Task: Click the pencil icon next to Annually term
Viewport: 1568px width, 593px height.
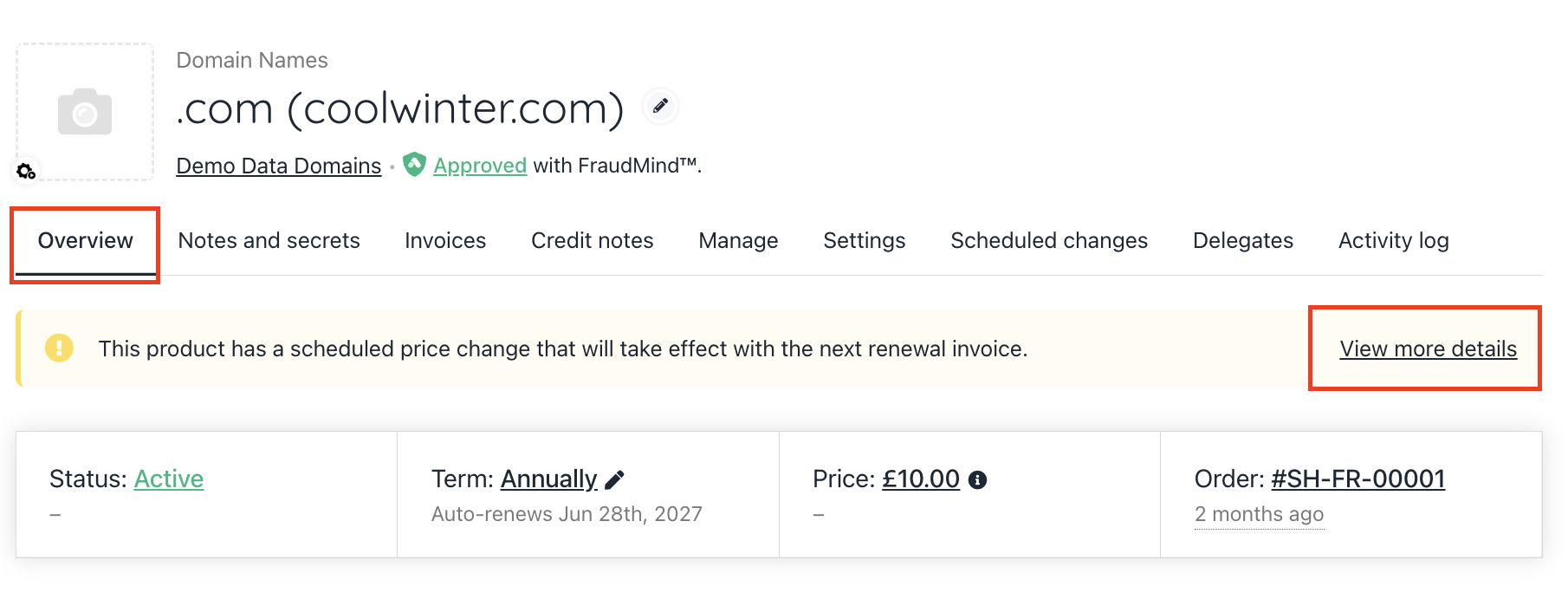Action: tap(614, 479)
